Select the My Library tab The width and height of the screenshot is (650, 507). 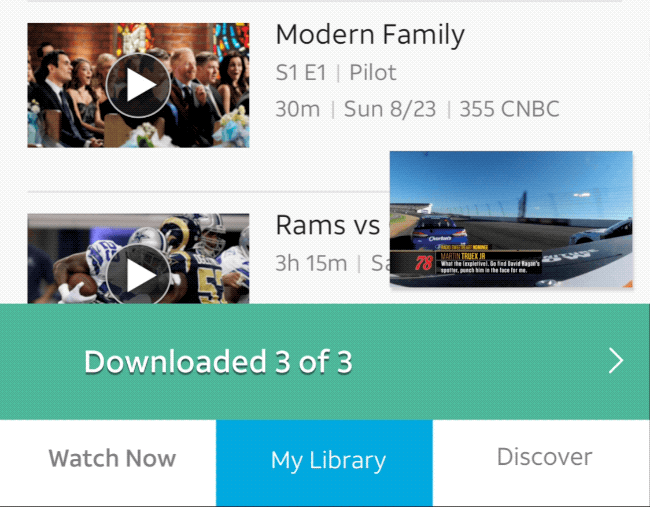point(328,461)
